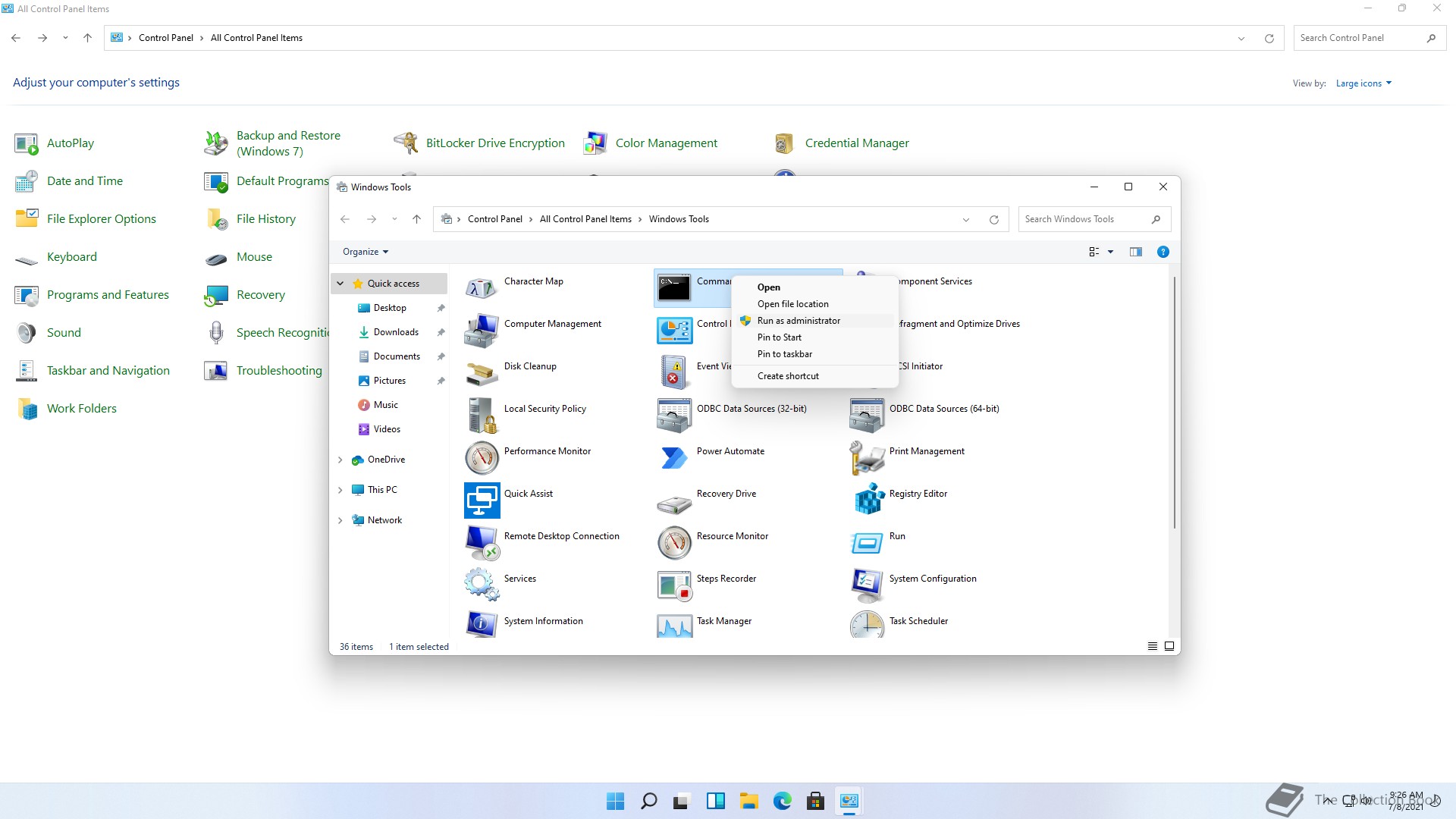Open the Performance Monitor icon
This screenshot has height=819, width=1456.
482,458
